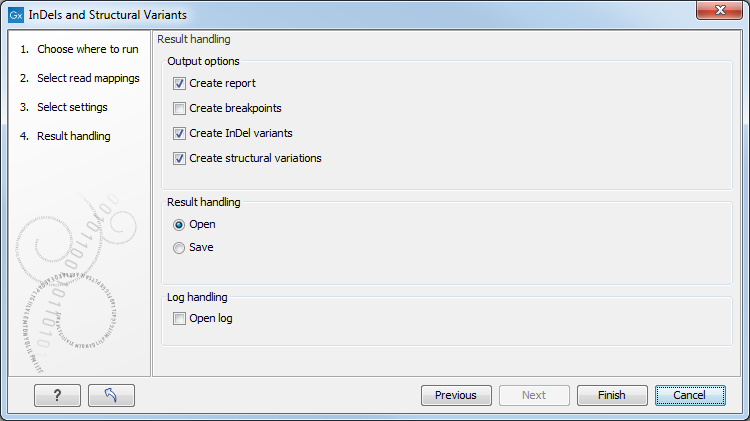Choose the Save result handling option
The height and width of the screenshot is (421, 750).
[x=180, y=248]
